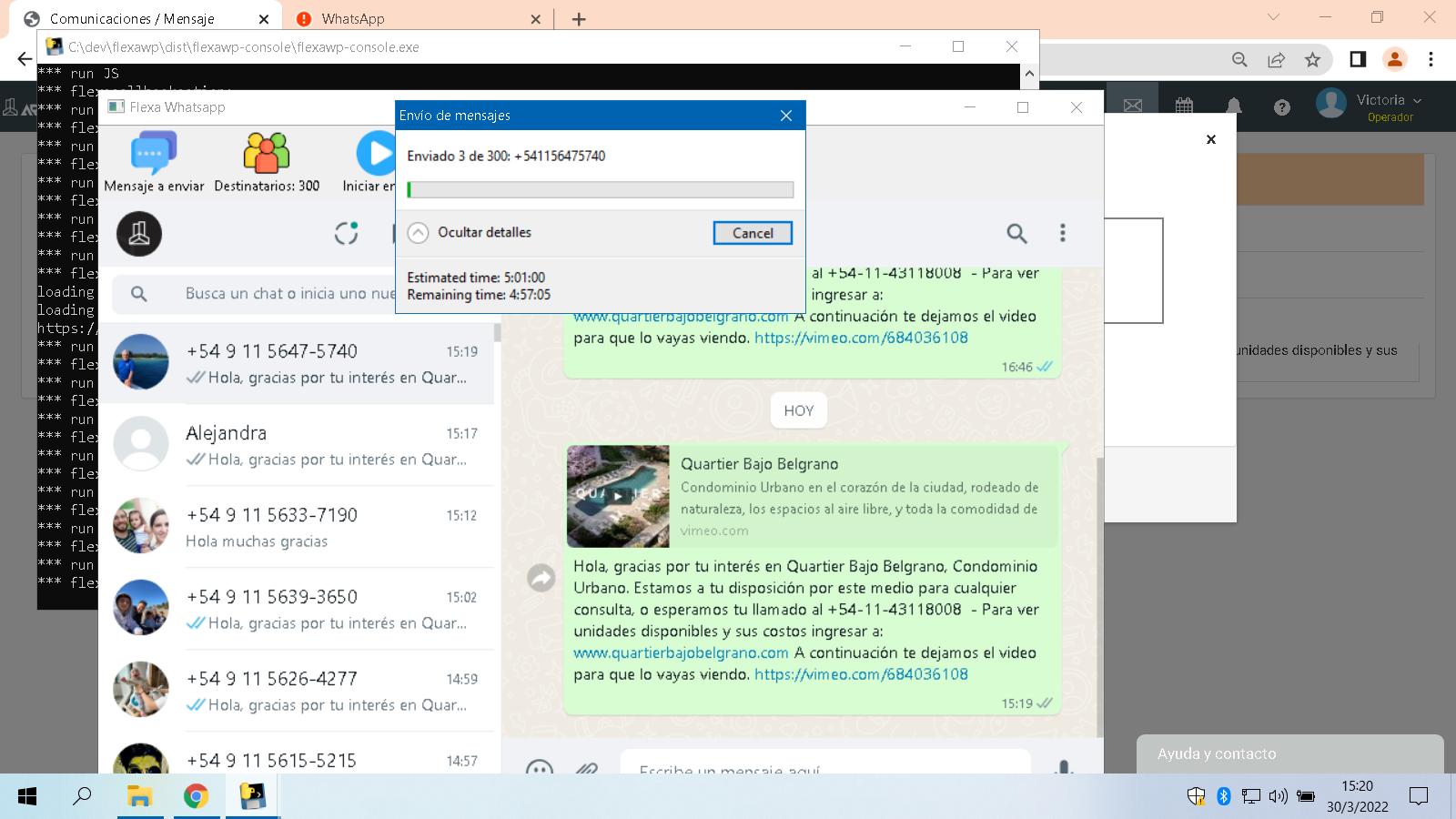Open the tab search dropdown chevron
This screenshot has width=1456, height=819.
click(x=1273, y=17)
